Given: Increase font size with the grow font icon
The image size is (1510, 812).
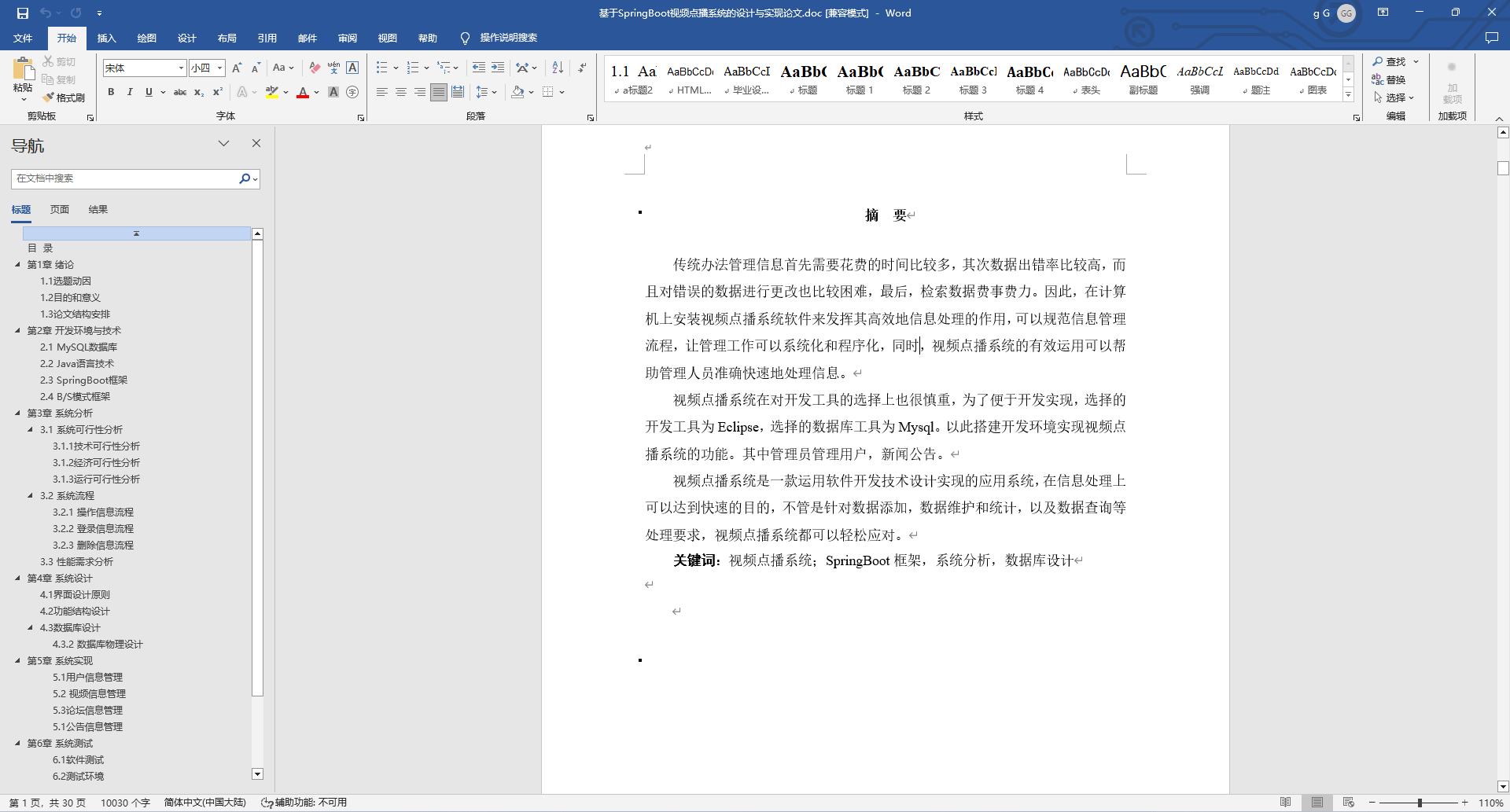Looking at the screenshot, I should (x=237, y=68).
